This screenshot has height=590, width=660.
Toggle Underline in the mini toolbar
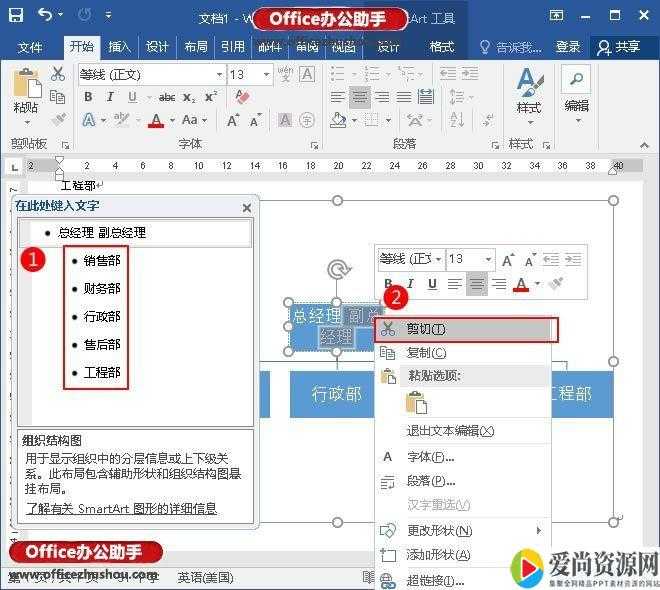point(432,284)
